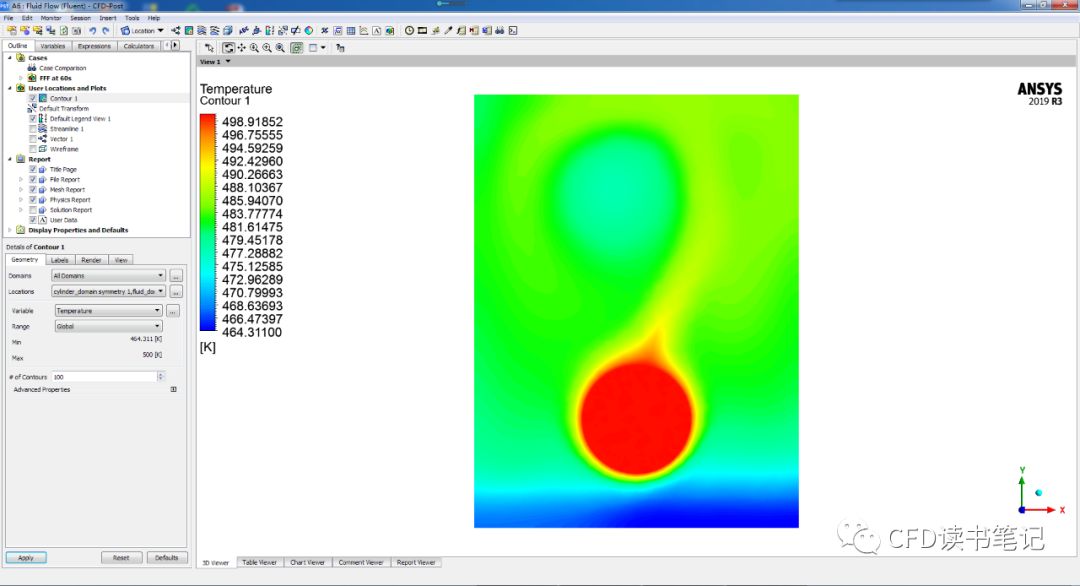This screenshot has height=586, width=1080.
Task: Click Fit View magnifier icon
Action: pyautogui.click(x=280, y=48)
